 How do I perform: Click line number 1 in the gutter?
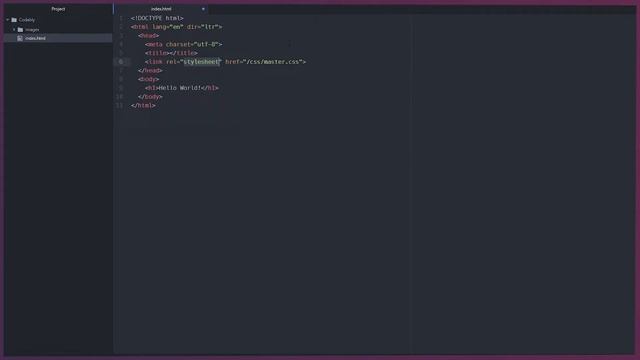[x=121, y=18]
